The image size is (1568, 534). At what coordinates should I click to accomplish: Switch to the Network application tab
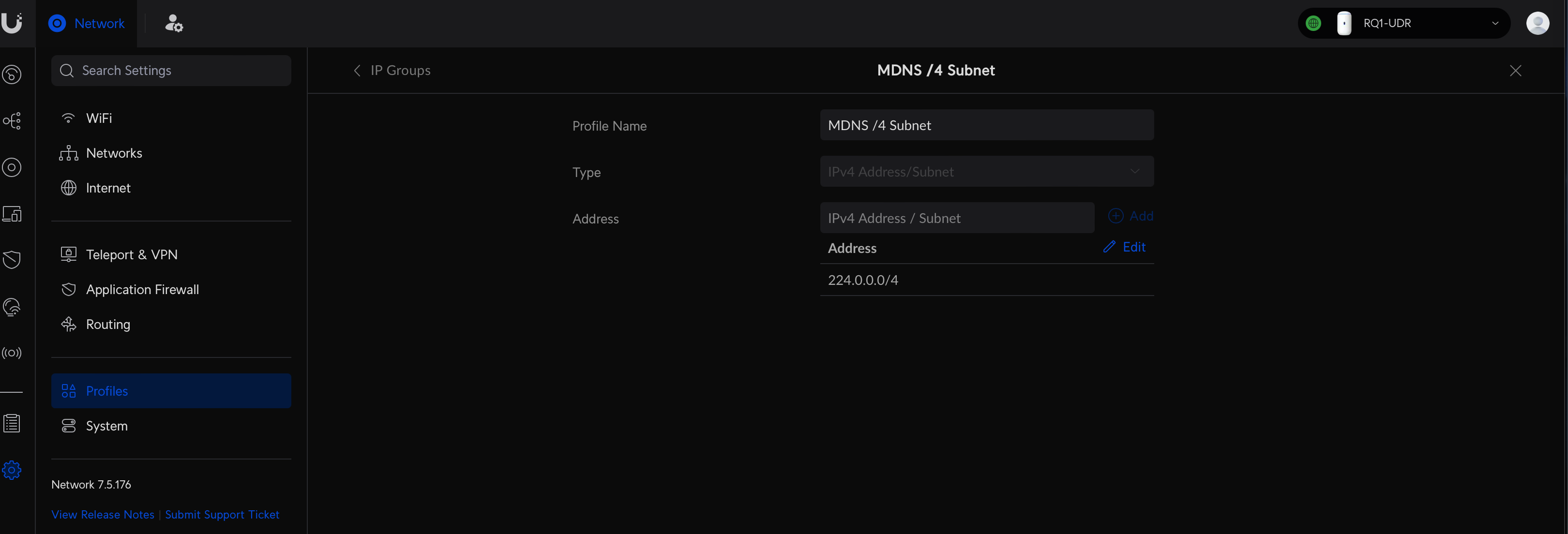[x=87, y=23]
